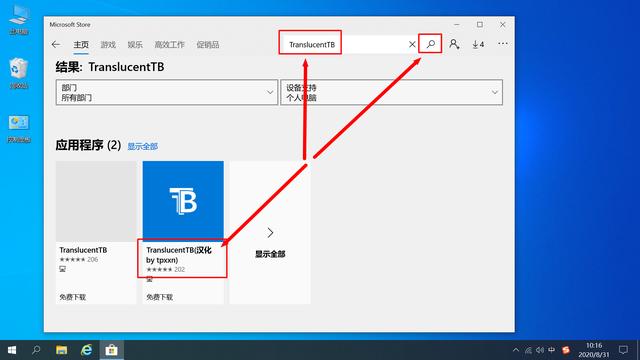Open the 高效工作 tab
This screenshot has width=640, height=360.
point(169,44)
